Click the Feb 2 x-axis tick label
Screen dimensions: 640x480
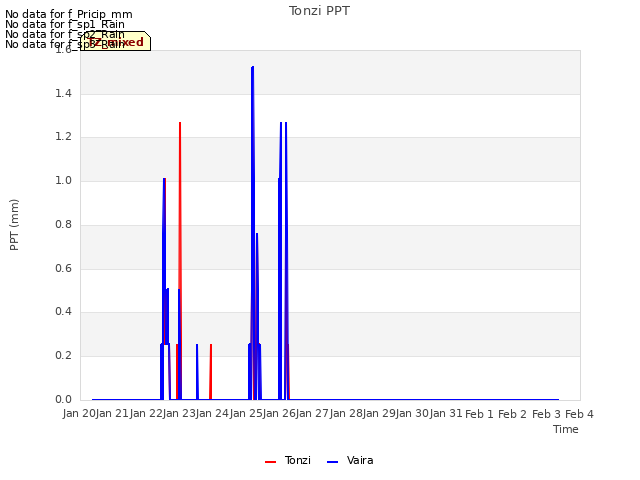[x=512, y=414]
